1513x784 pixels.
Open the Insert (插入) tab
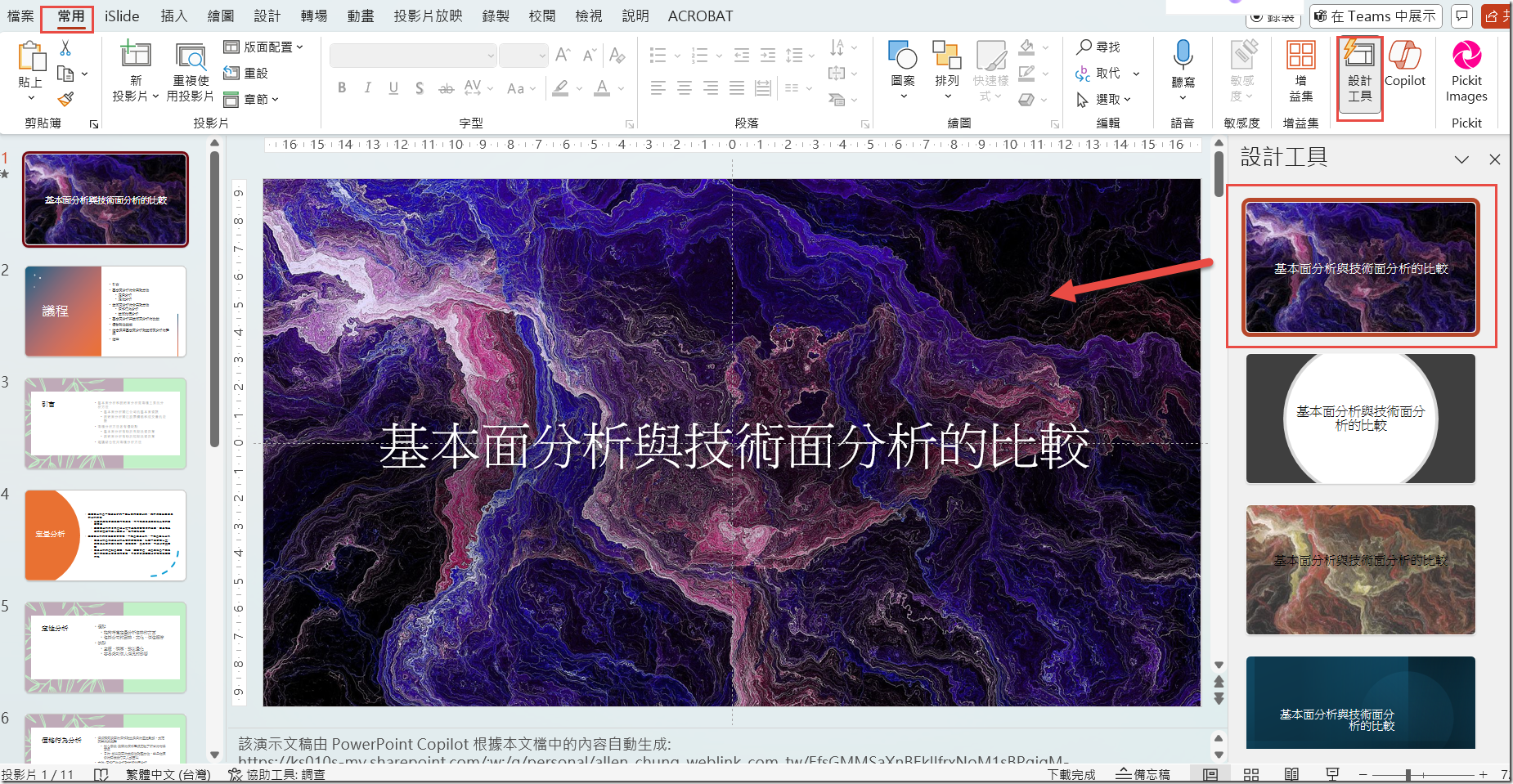tap(173, 16)
